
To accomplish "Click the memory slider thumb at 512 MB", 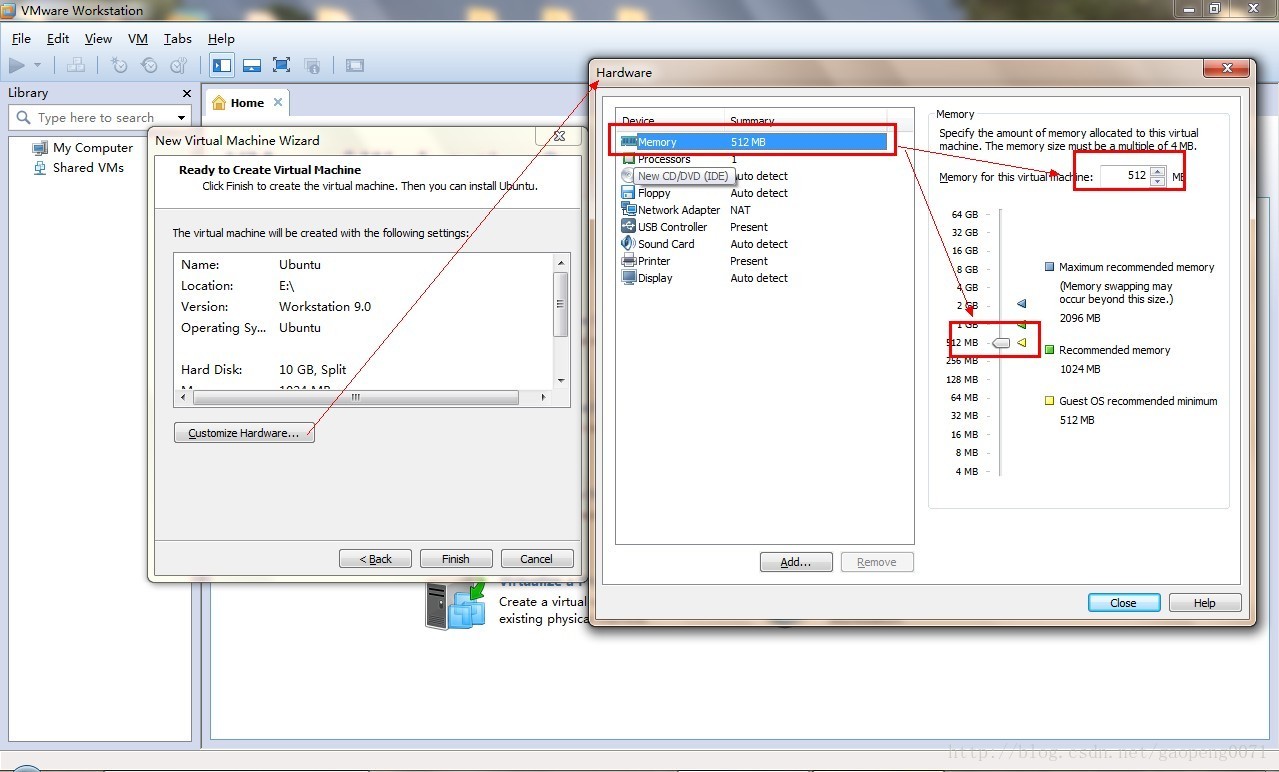I will tap(1001, 343).
